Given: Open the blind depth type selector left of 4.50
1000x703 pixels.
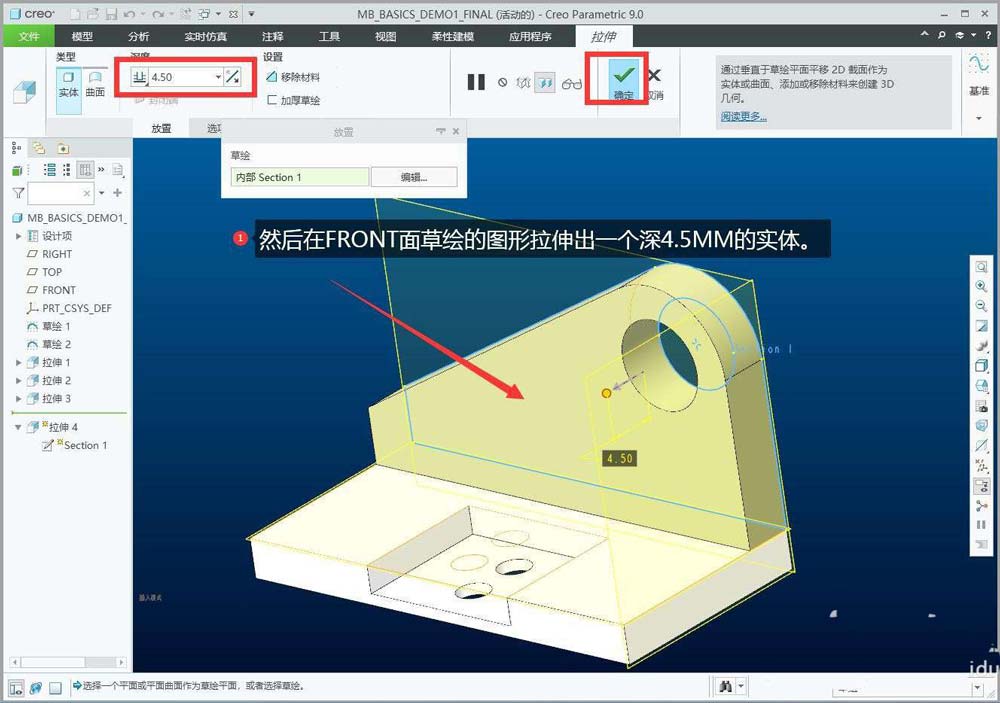Looking at the screenshot, I should click(x=139, y=77).
